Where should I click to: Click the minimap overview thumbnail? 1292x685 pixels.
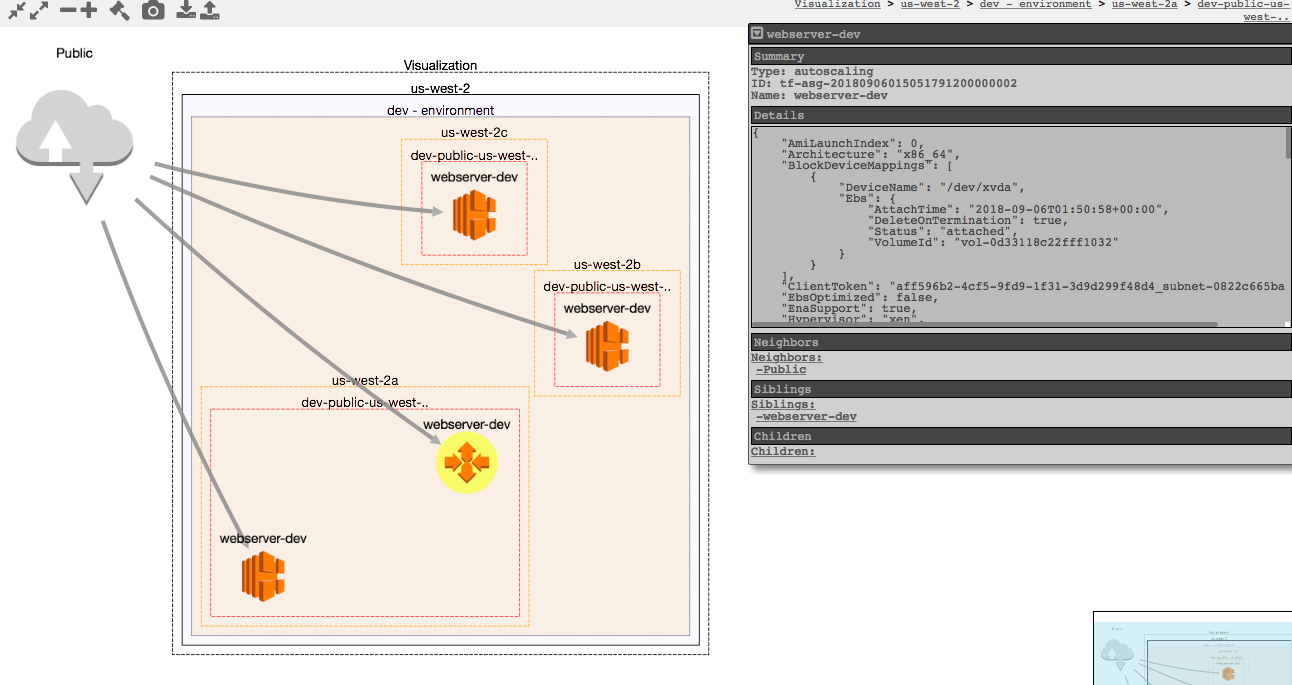pos(1192,648)
